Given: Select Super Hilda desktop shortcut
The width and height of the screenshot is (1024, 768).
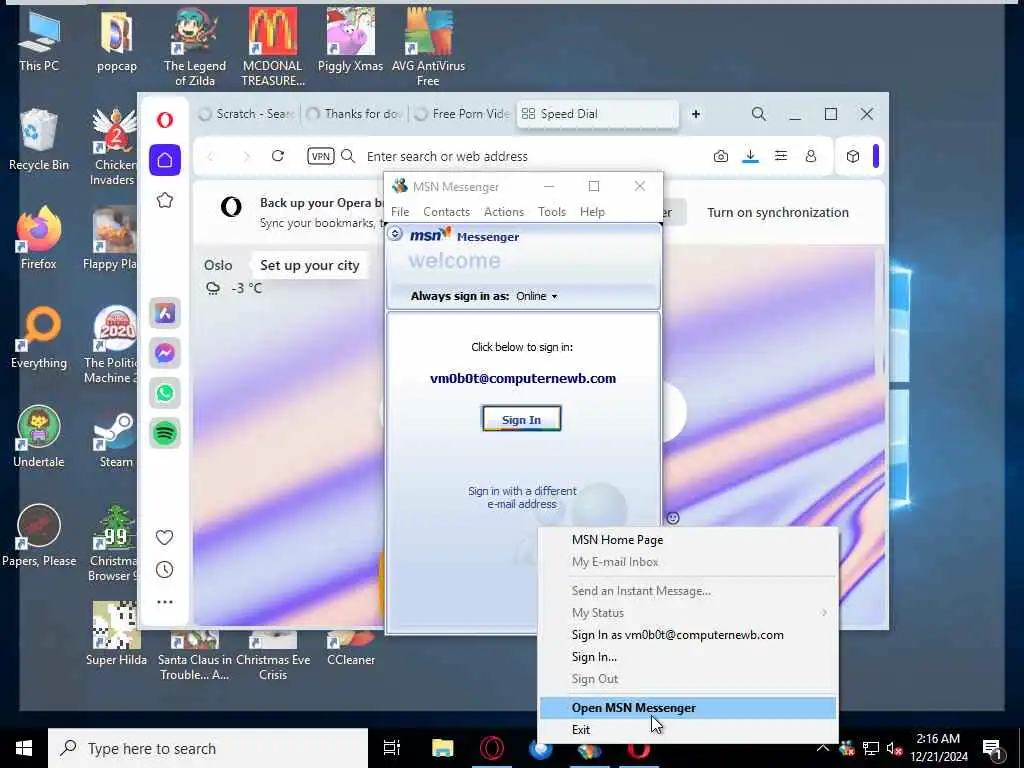Looking at the screenshot, I should (116, 633).
